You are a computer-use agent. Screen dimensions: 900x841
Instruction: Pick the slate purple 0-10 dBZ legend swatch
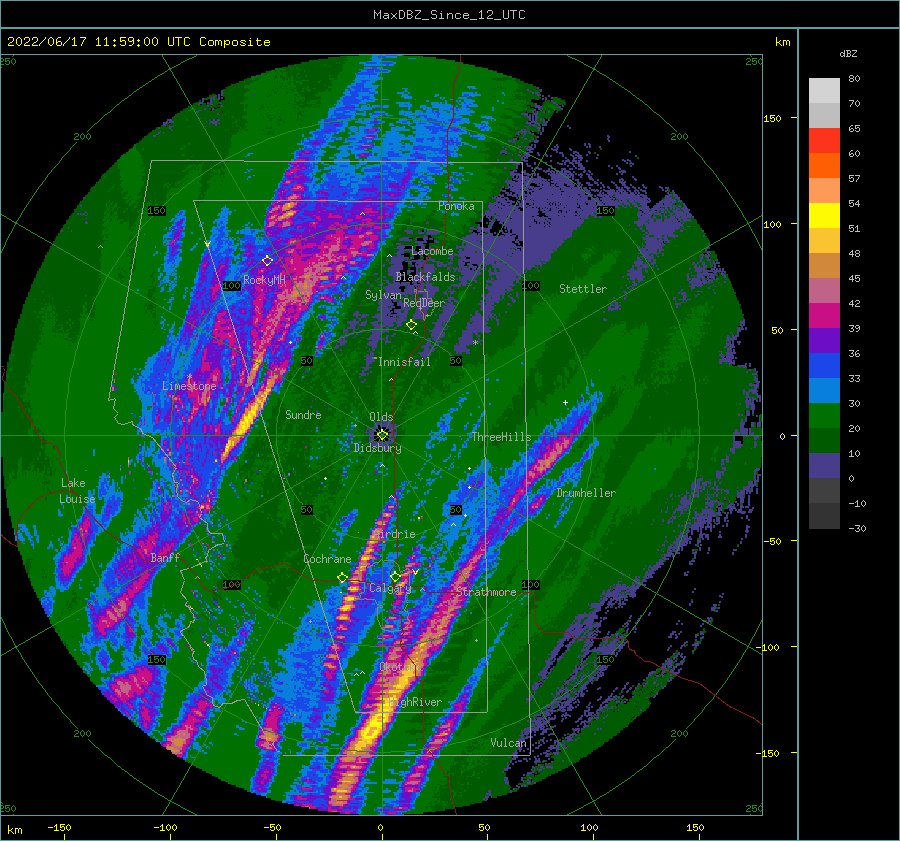tap(824, 466)
